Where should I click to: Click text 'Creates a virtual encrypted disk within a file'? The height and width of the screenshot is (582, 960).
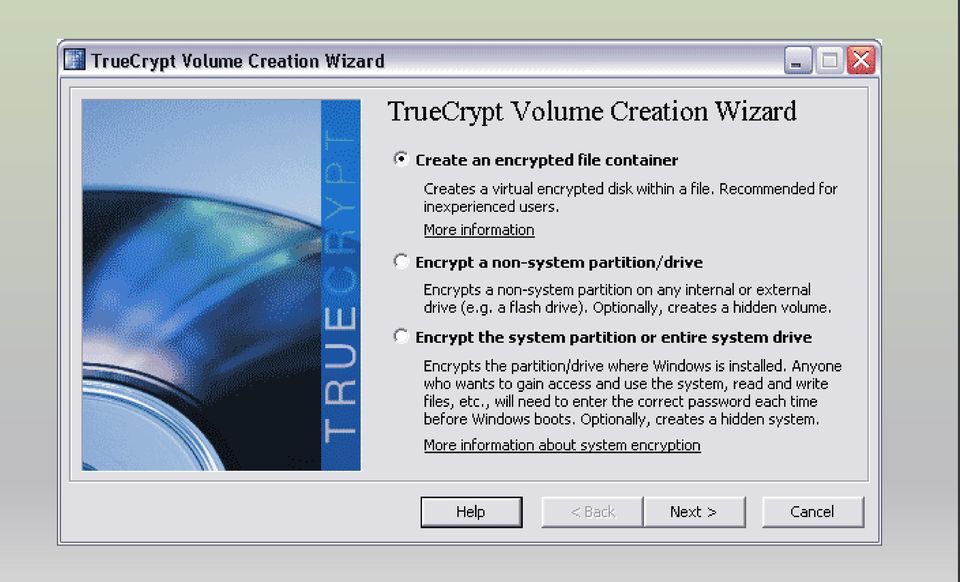click(569, 188)
